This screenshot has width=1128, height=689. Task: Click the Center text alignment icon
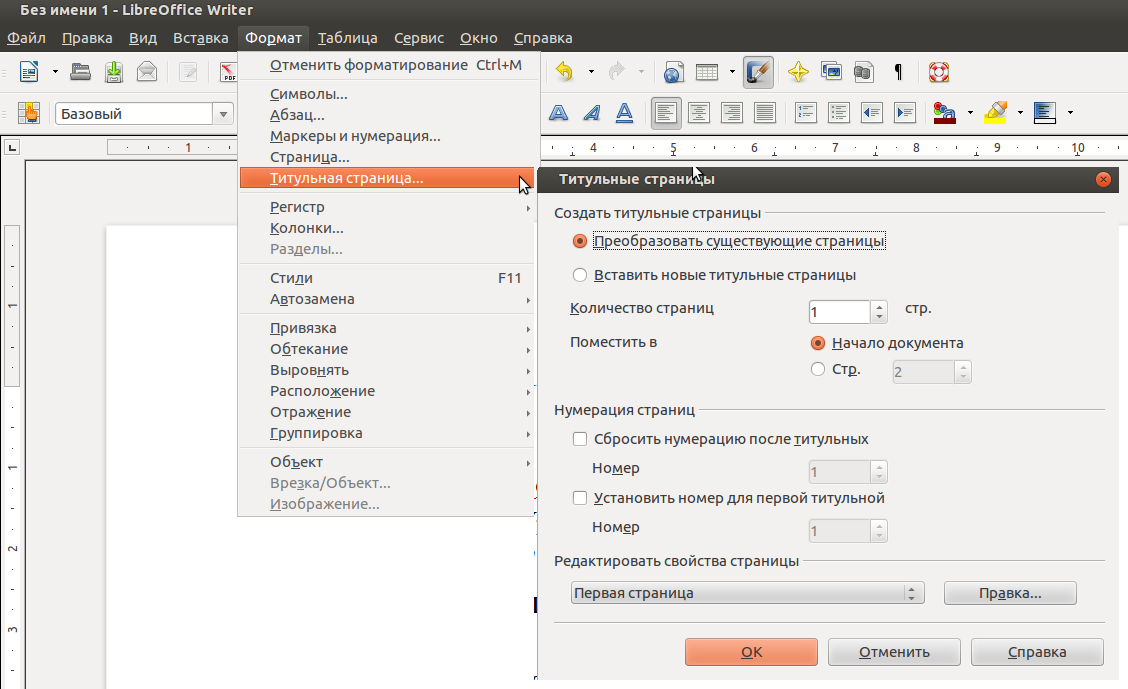pyautogui.click(x=699, y=113)
